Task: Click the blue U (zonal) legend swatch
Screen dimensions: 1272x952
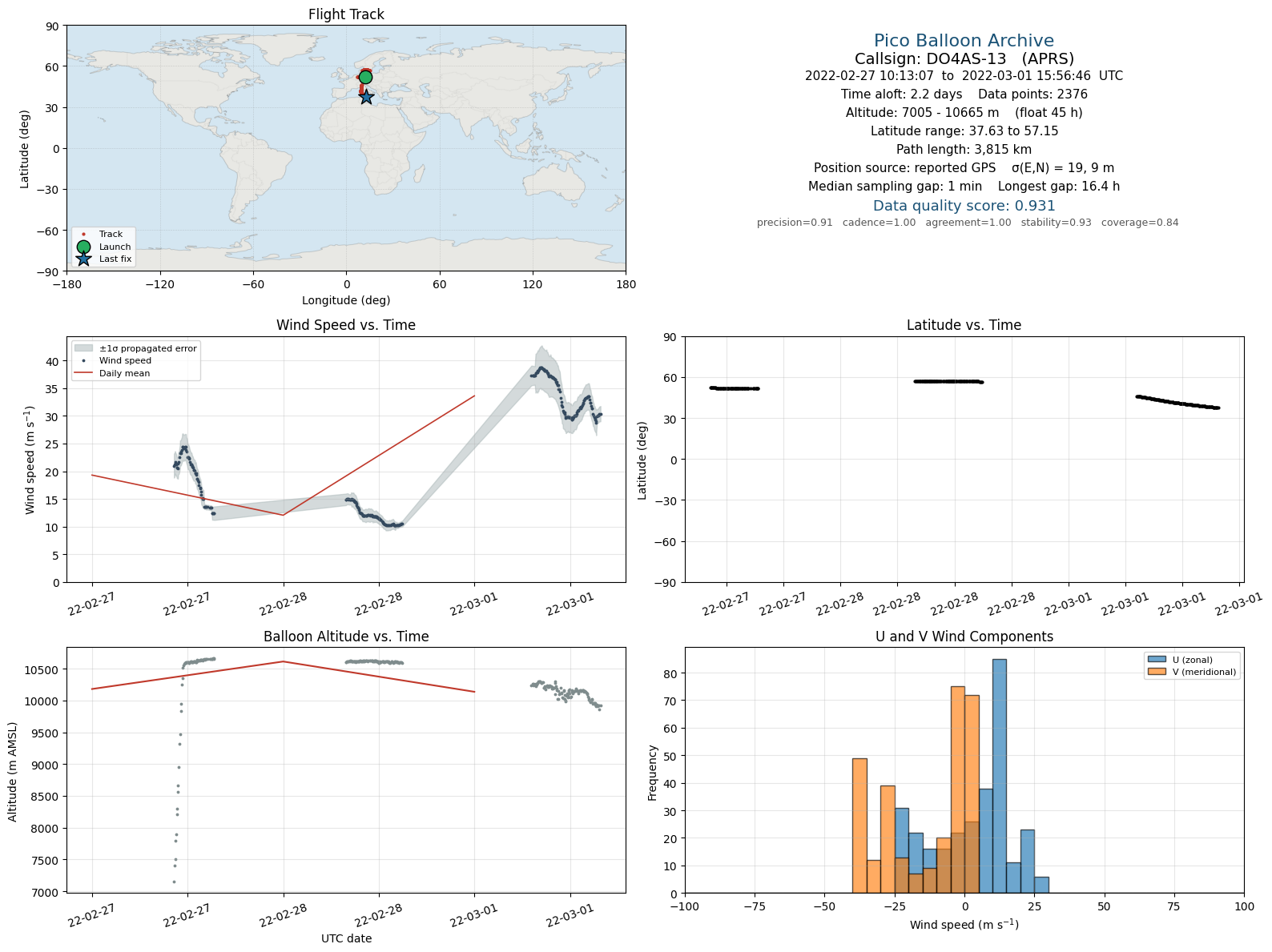Action: 1157,660
